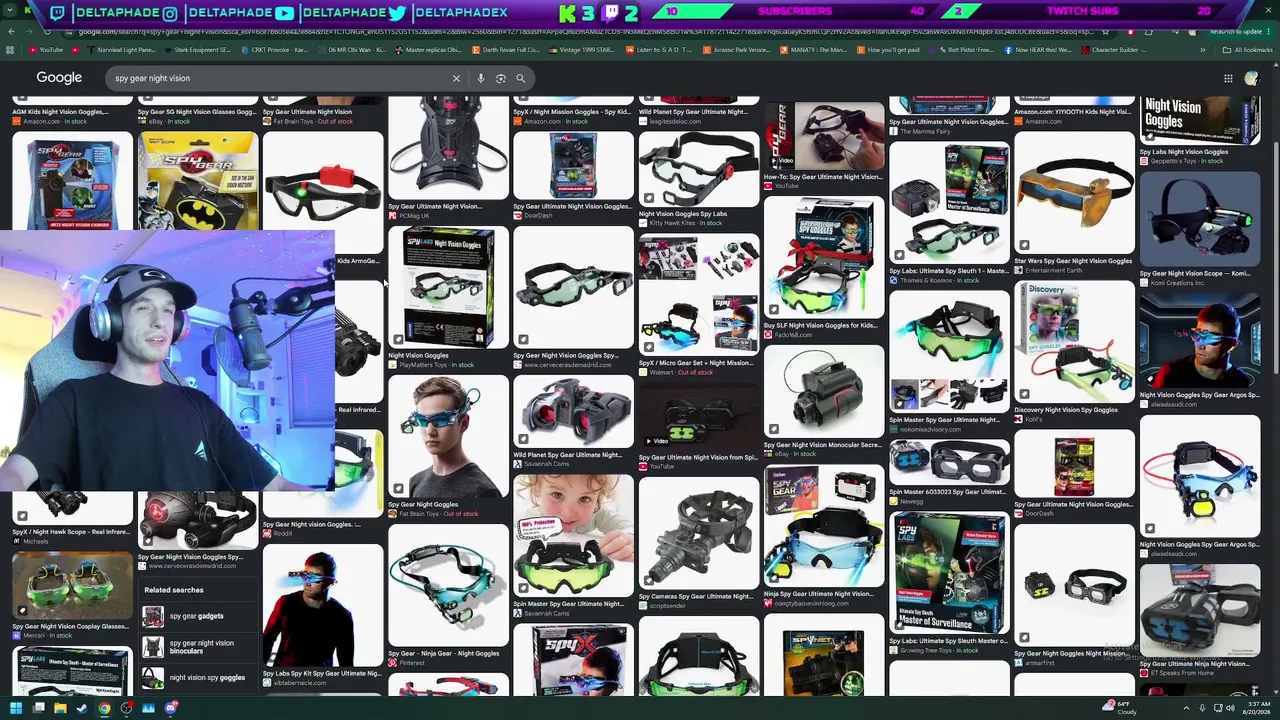The height and width of the screenshot is (720, 1280).
Task: Submit search using the magnifying glass icon
Action: pyautogui.click(x=520, y=78)
